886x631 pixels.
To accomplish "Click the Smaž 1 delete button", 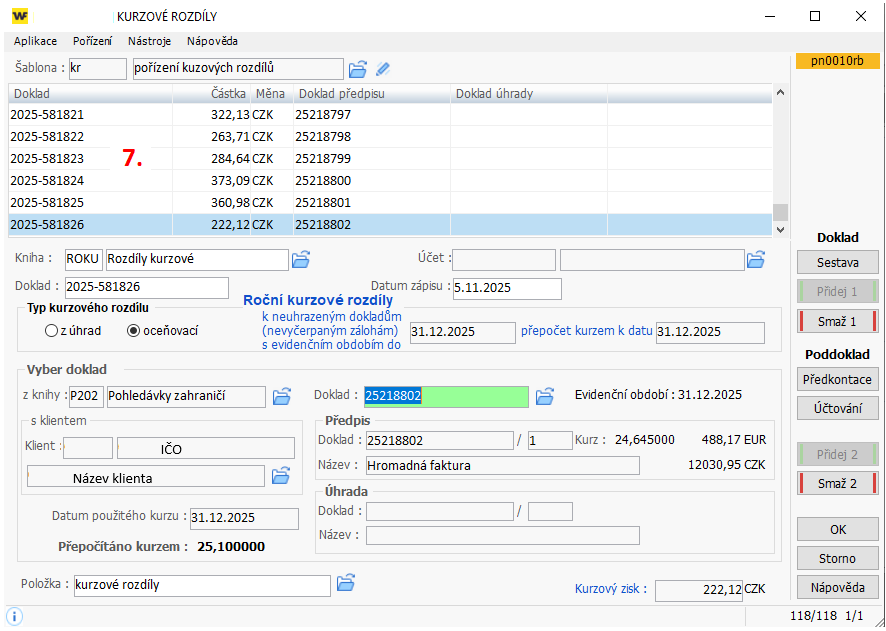I will coord(837,321).
